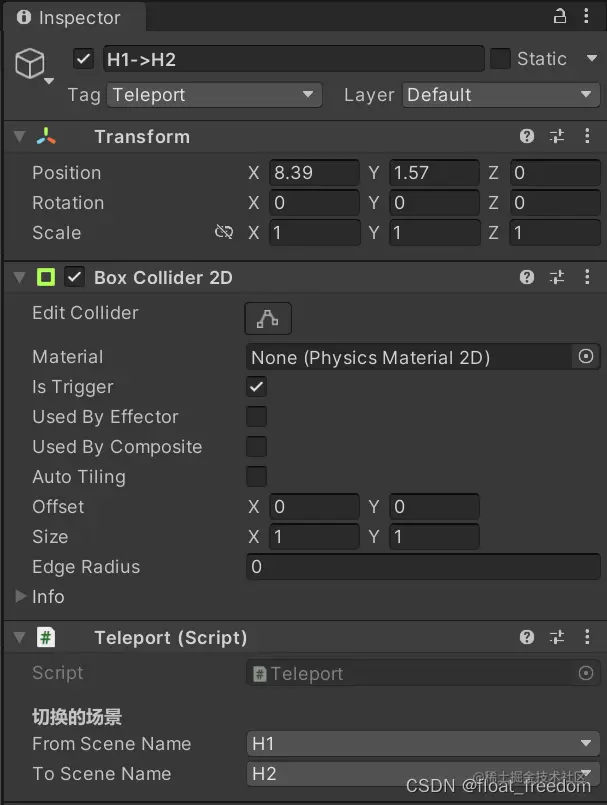
Task: Open Teleport script more options menu
Action: pyautogui.click(x=587, y=637)
